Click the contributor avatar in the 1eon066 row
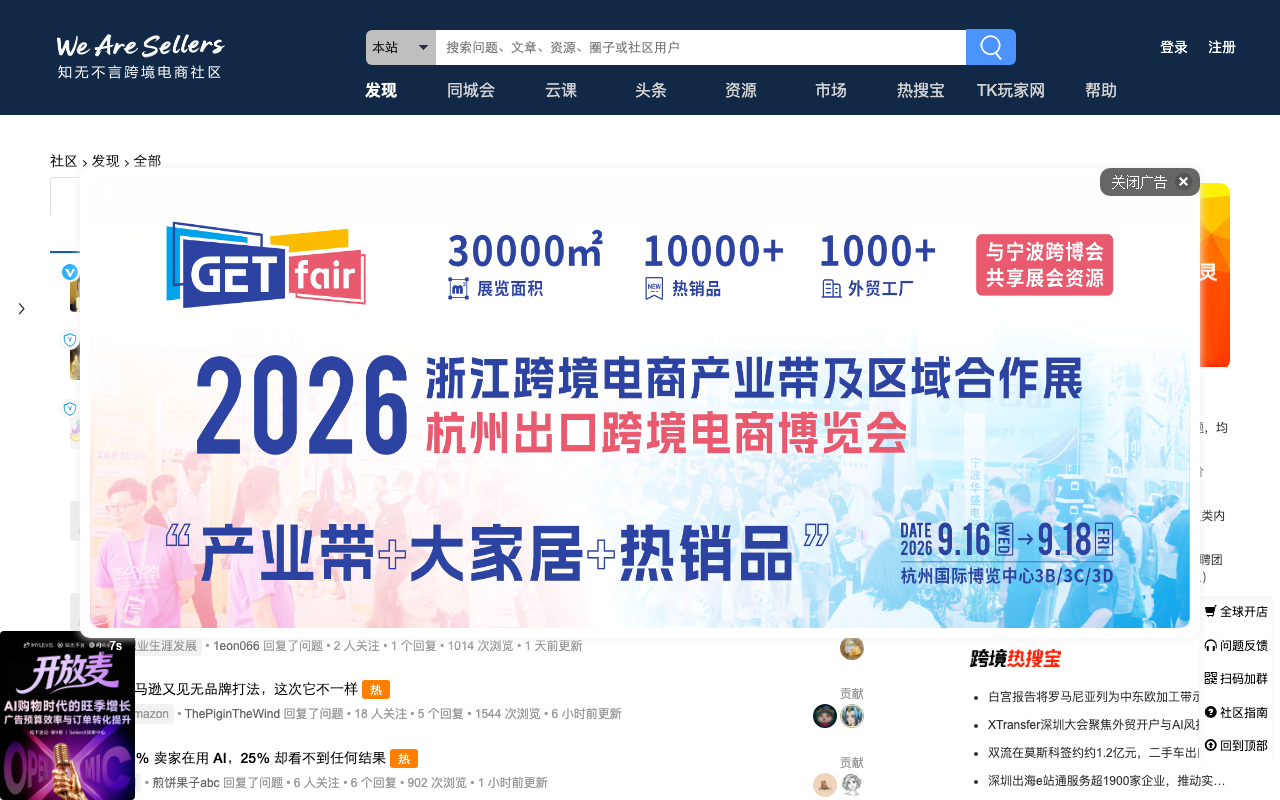This screenshot has width=1280, height=800. pos(852,648)
